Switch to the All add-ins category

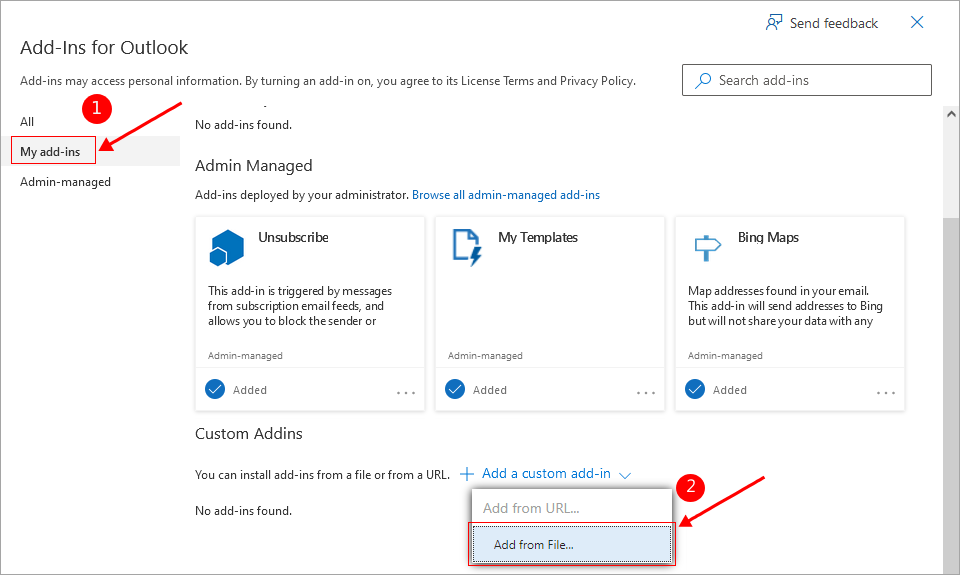click(28, 122)
